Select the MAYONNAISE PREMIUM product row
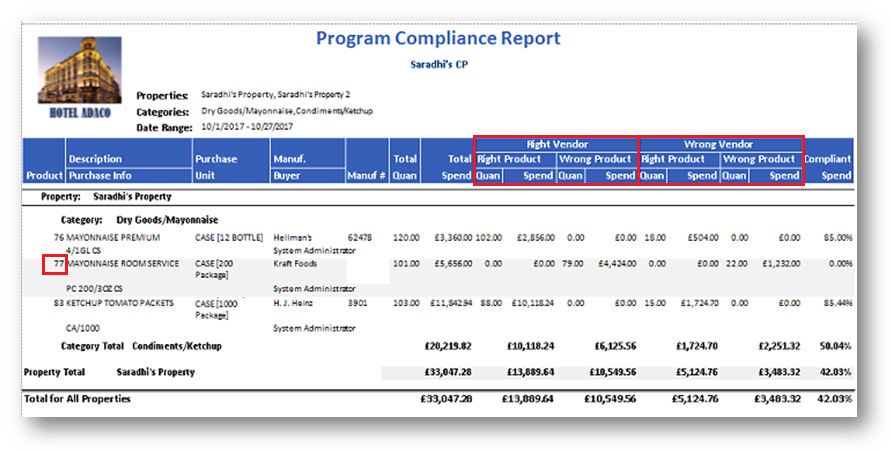Image resolution: width=891 pixels, height=450 pixels. (113, 238)
